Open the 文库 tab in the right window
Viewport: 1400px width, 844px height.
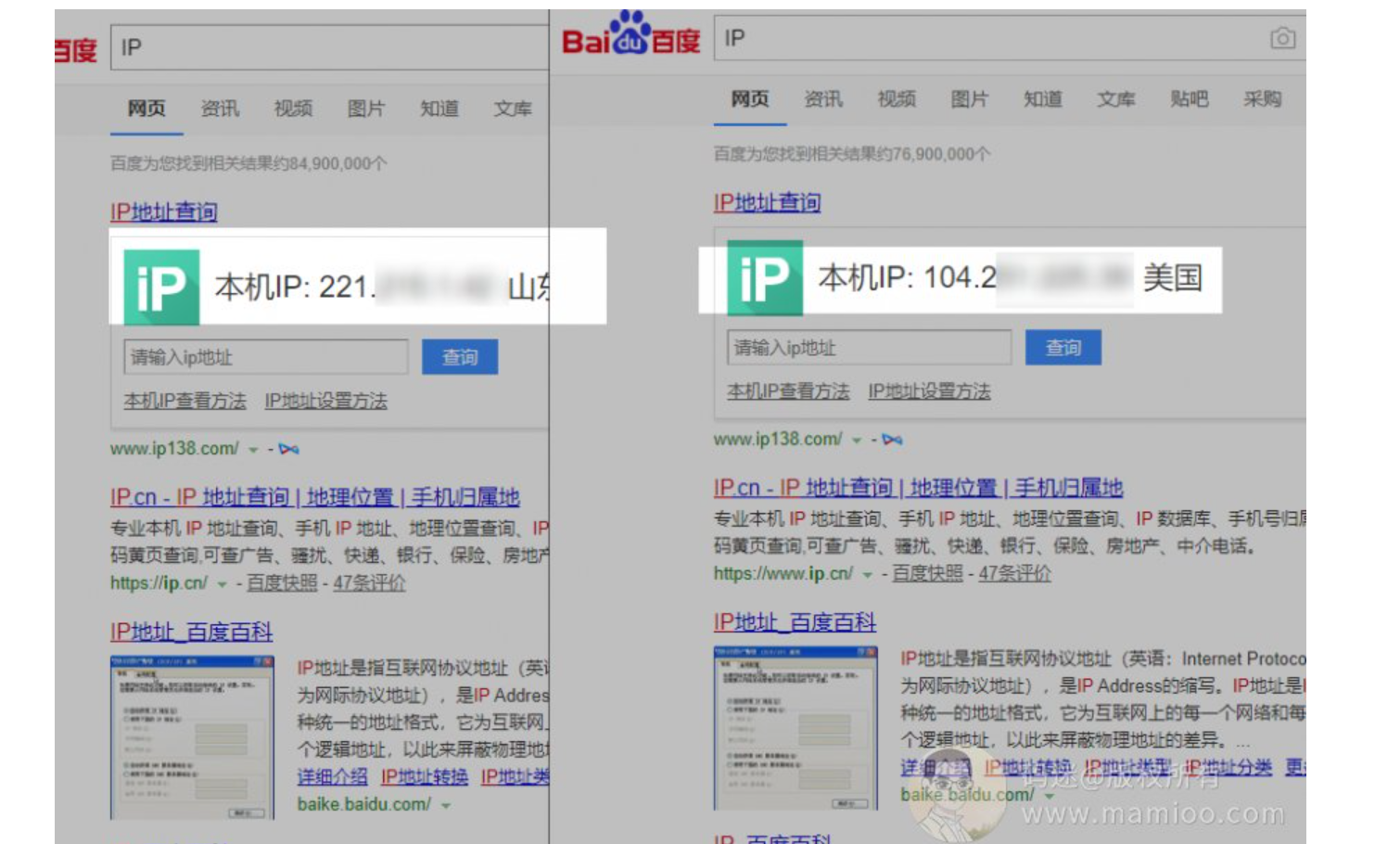tap(1116, 99)
